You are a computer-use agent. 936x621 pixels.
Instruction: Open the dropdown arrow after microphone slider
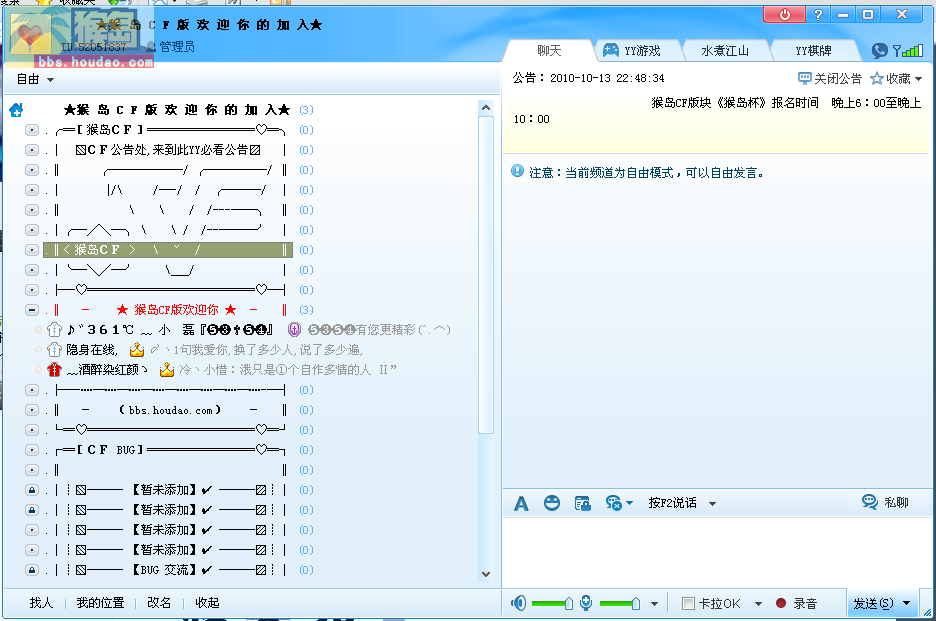(654, 604)
